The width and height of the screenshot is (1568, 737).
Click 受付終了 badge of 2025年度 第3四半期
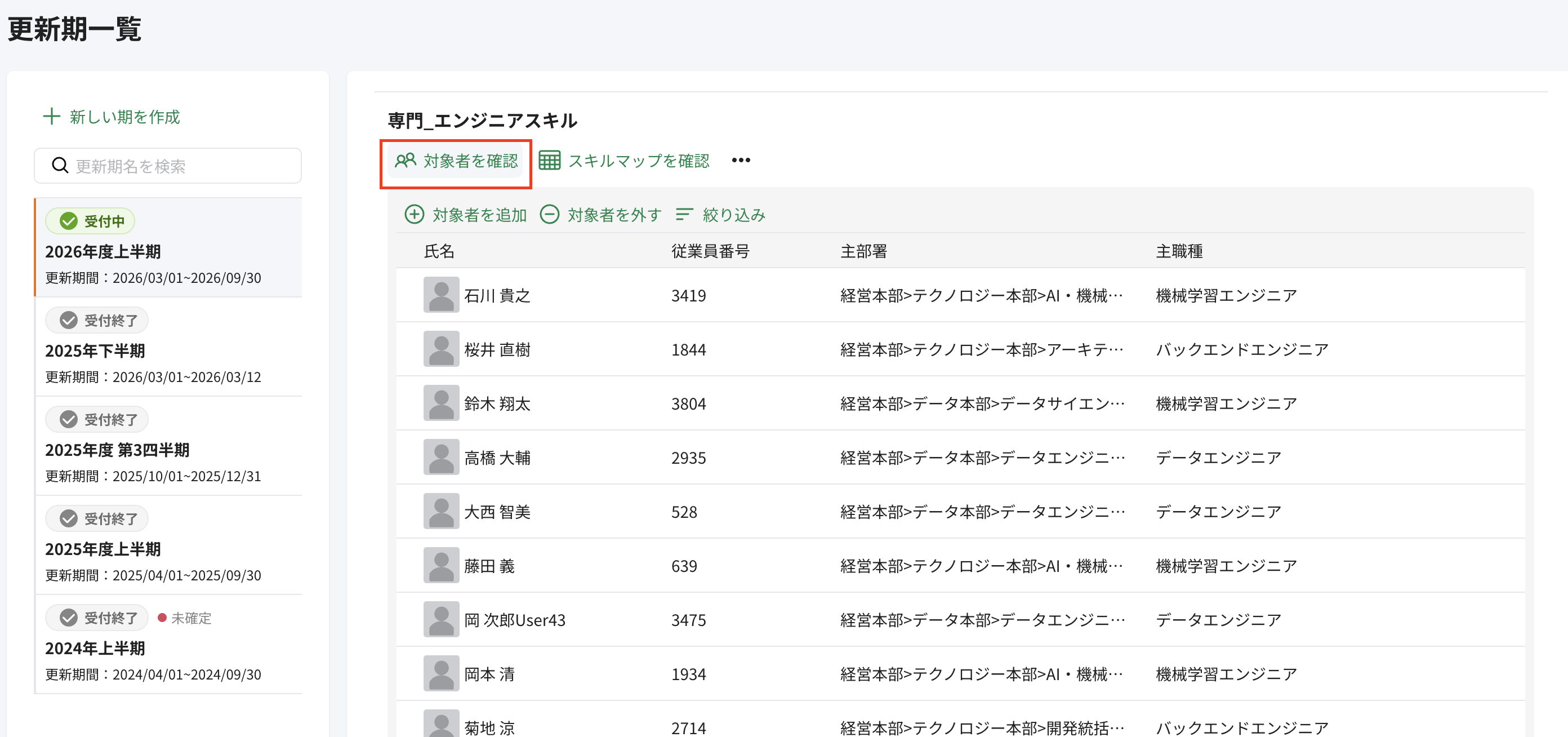[97, 420]
